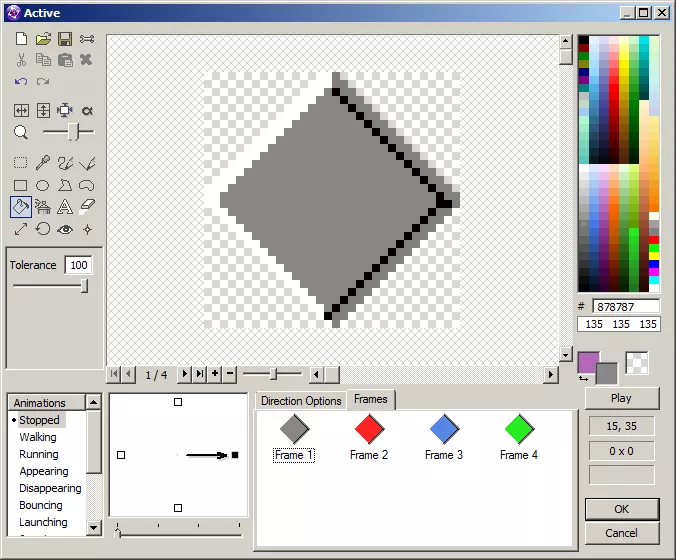Viewport: 676px width, 560px height.
Task: Click the Resize/size arrow tool
Action: tap(21, 229)
